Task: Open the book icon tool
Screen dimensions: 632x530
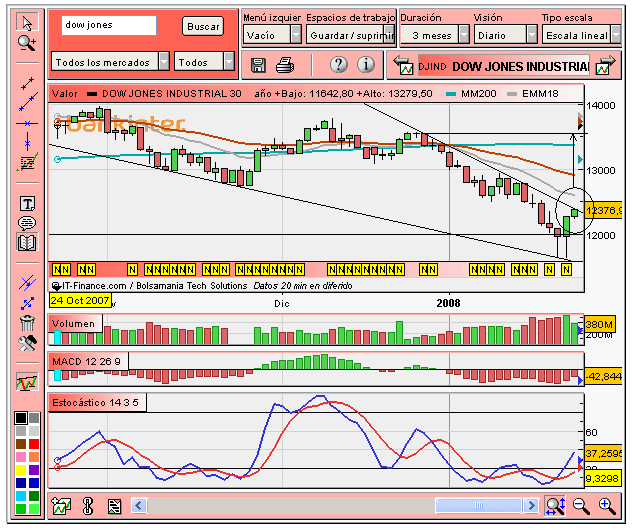Action: pos(27,242)
